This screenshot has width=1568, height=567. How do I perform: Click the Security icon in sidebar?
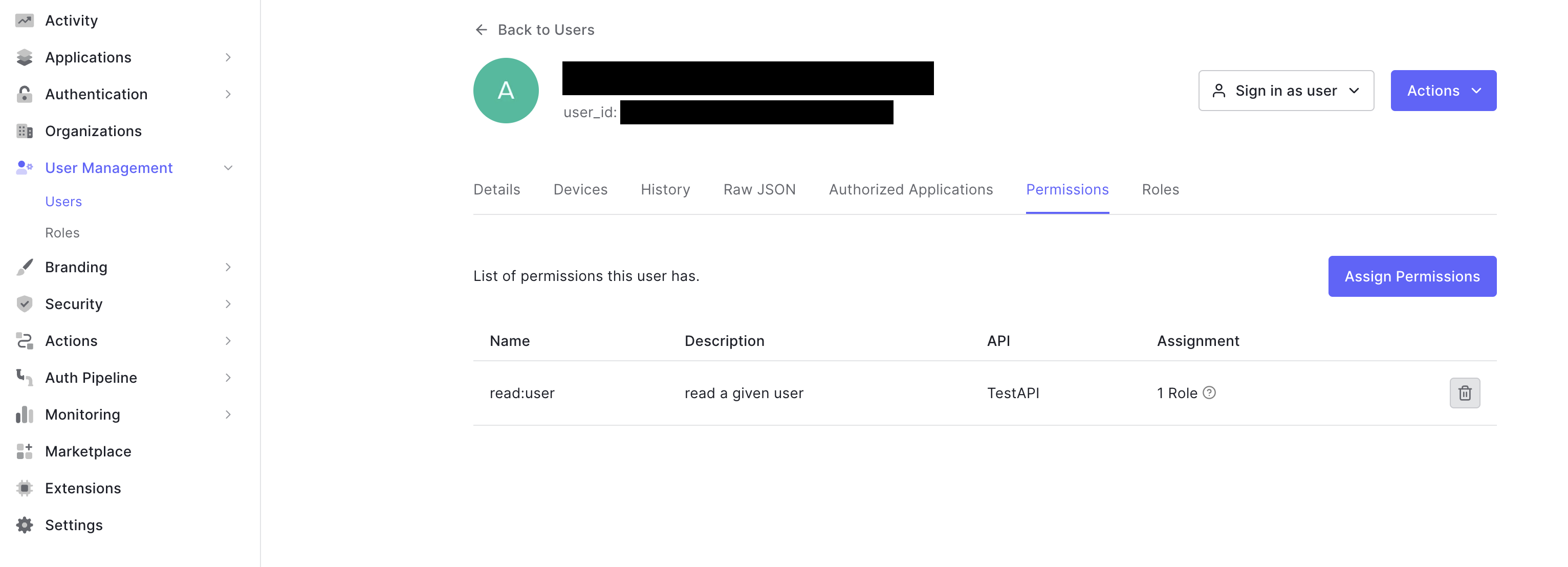tap(24, 303)
